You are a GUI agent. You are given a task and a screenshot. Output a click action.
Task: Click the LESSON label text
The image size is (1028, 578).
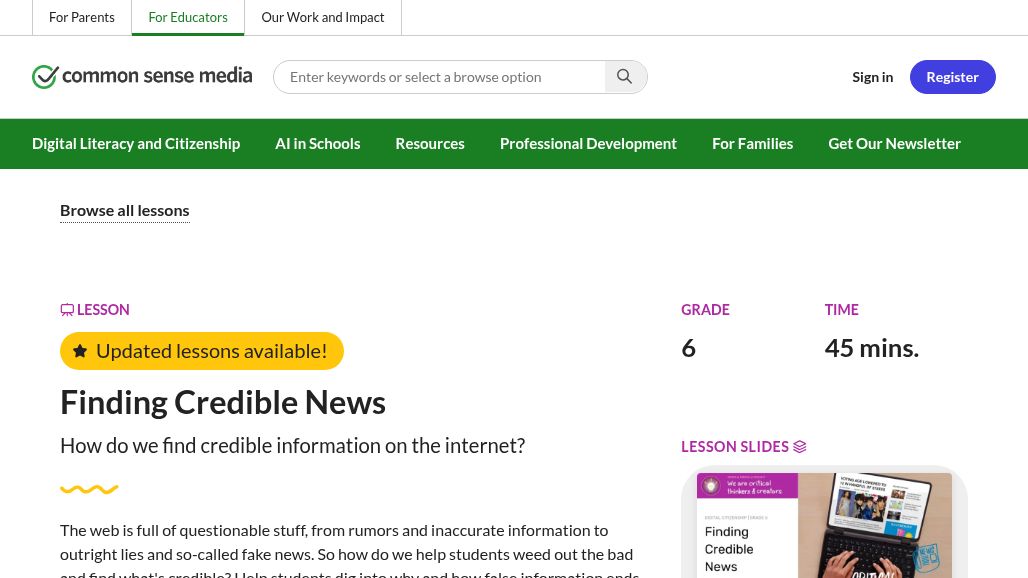(103, 309)
